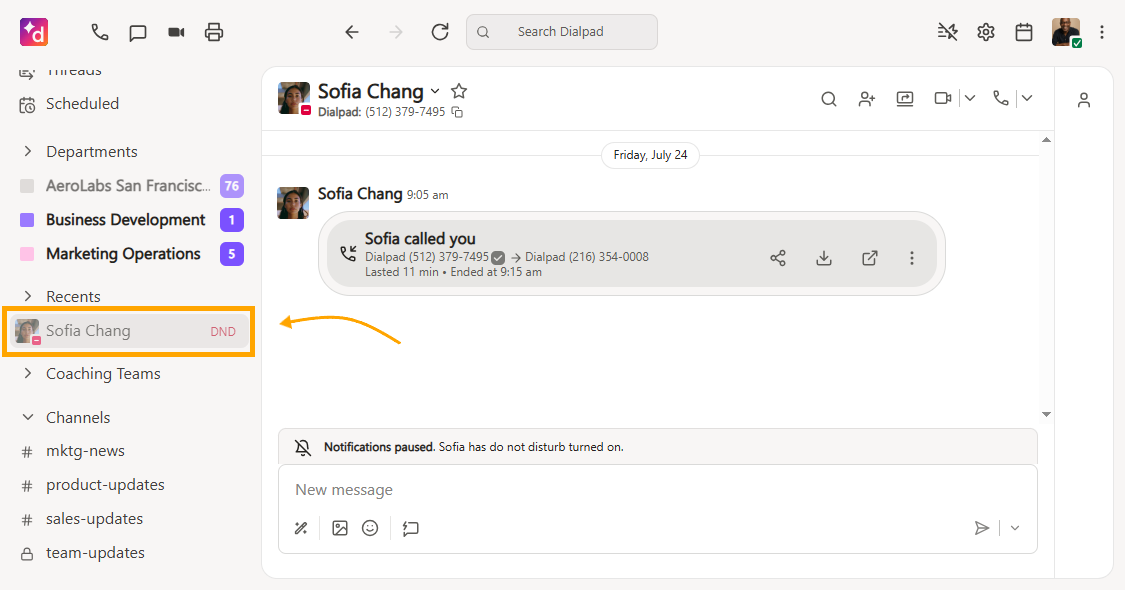
Task: Download the call recording
Action: [x=824, y=258]
